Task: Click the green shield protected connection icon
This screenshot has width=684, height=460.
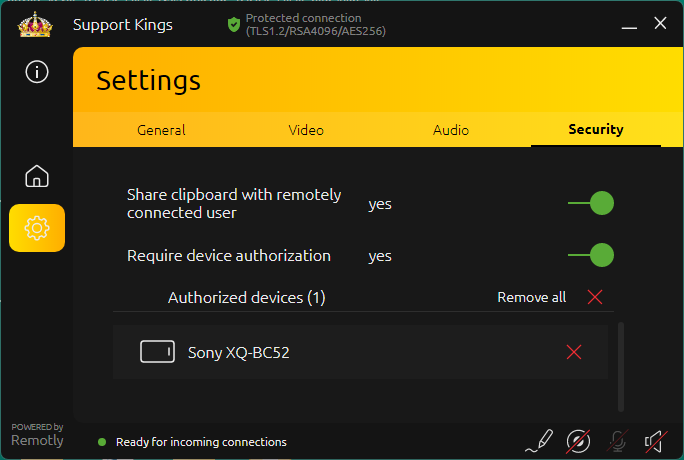Action: (233, 24)
